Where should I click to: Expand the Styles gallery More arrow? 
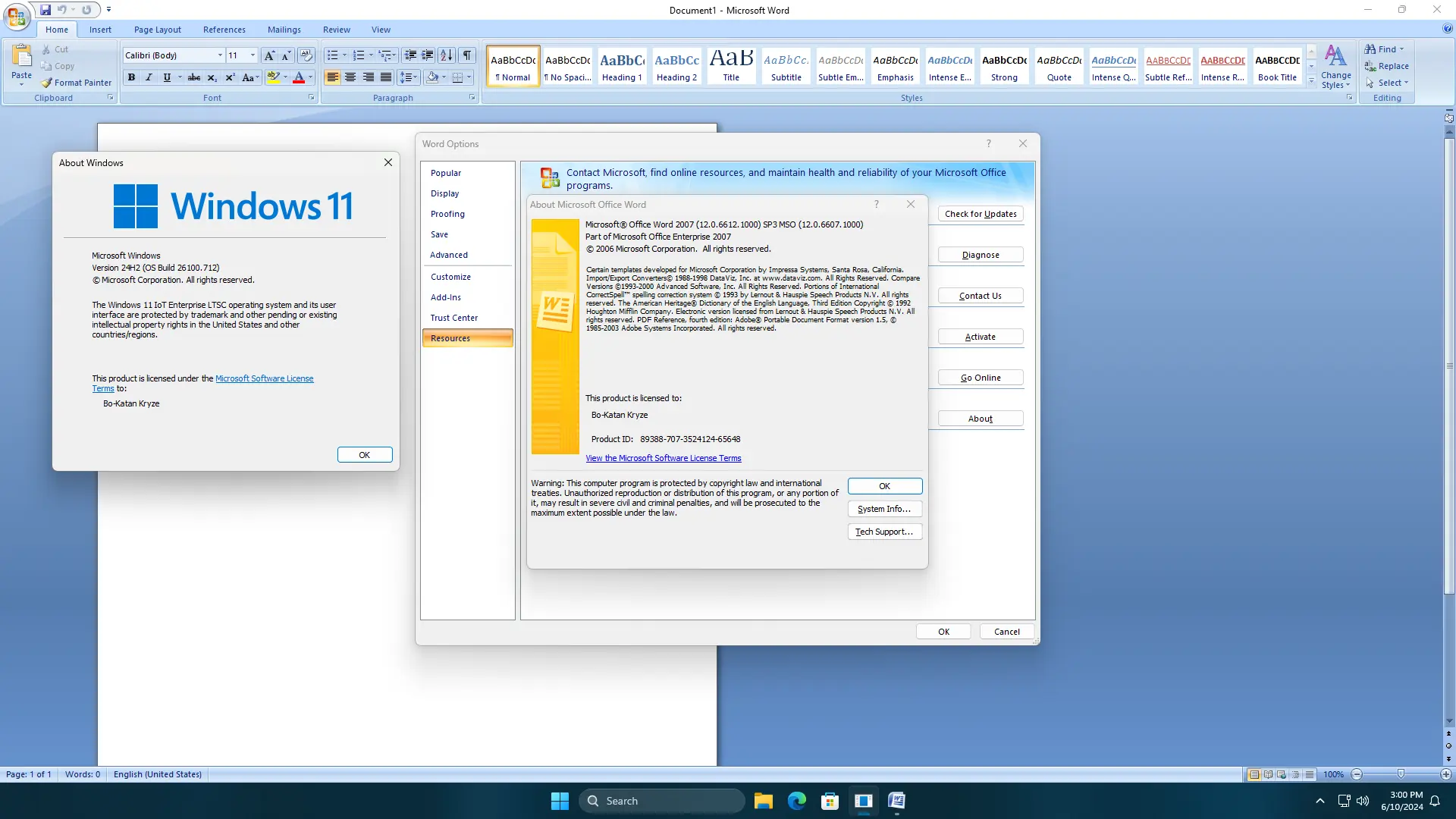(1311, 80)
